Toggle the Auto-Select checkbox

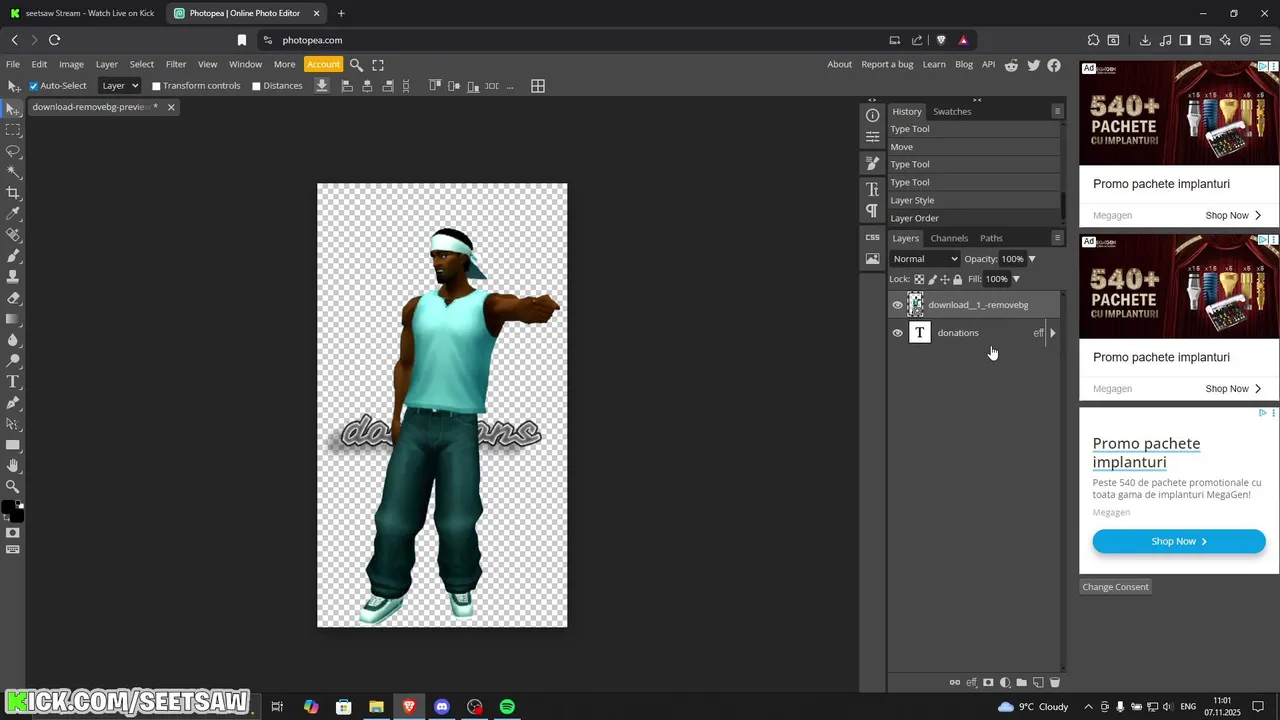pos(33,86)
